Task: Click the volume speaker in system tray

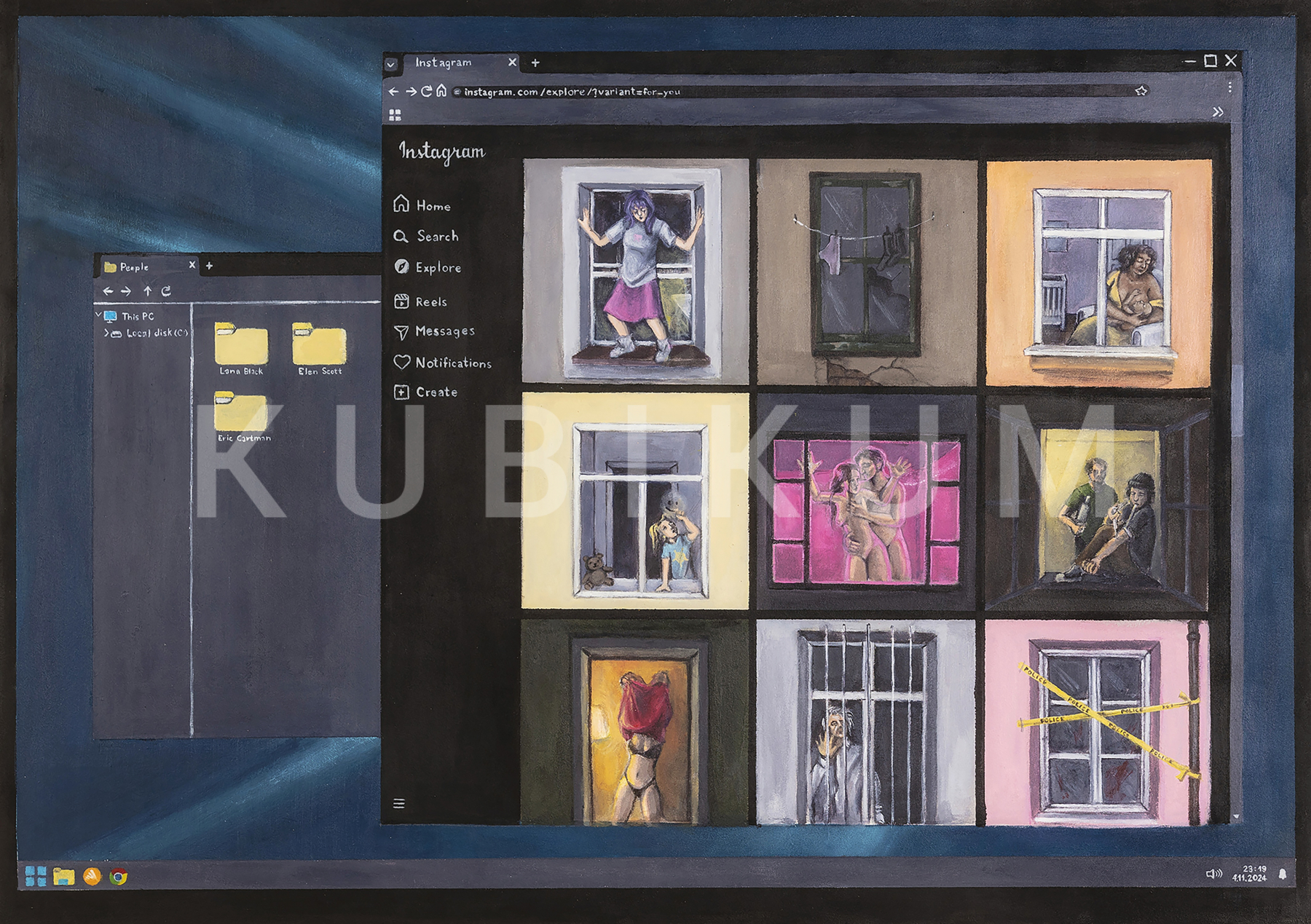Action: click(1213, 874)
